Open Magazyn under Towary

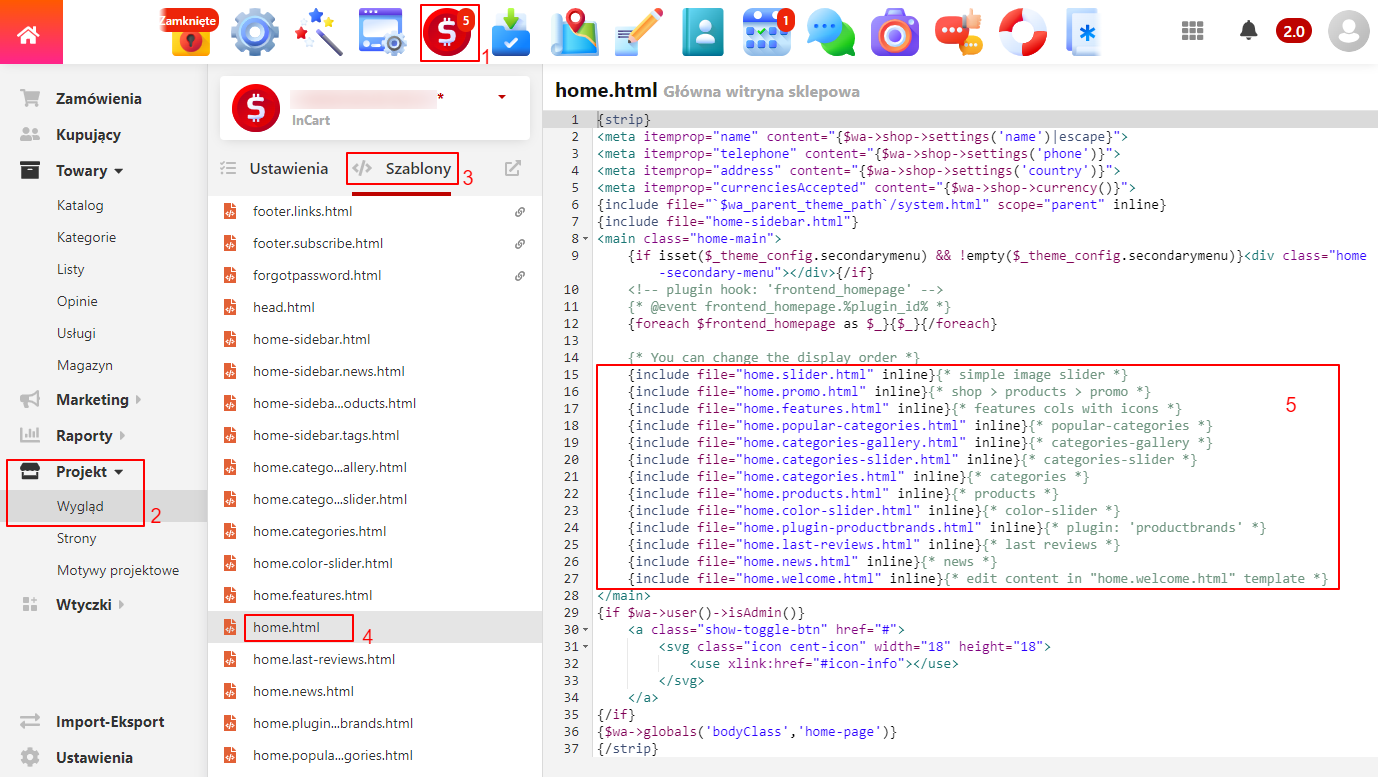pyautogui.click(x=84, y=365)
